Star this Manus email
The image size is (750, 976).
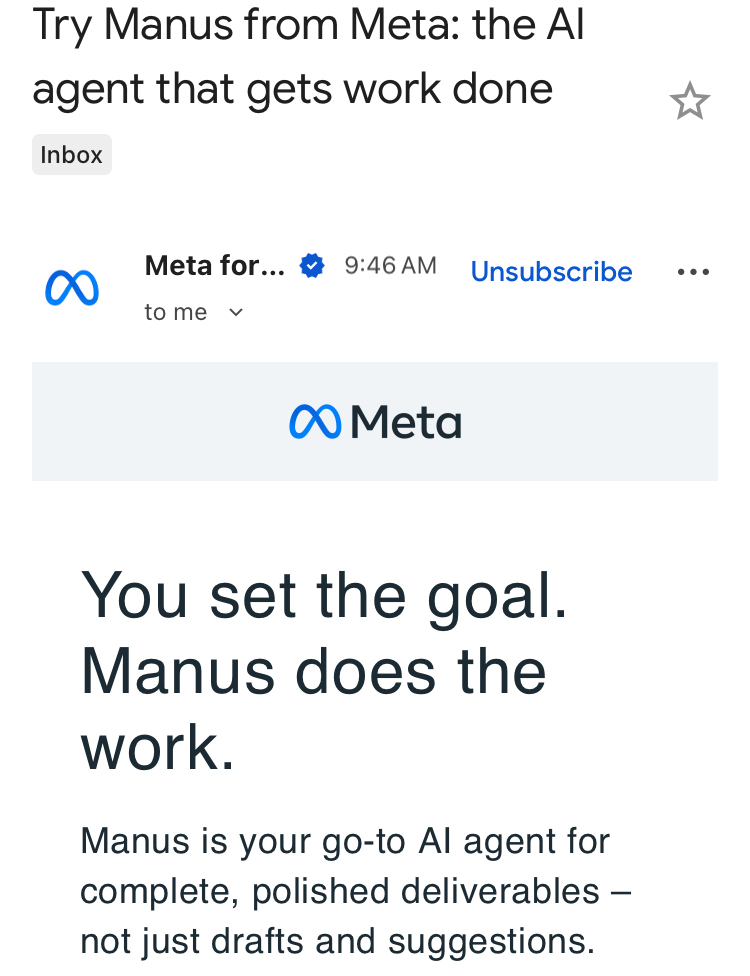coord(689,102)
